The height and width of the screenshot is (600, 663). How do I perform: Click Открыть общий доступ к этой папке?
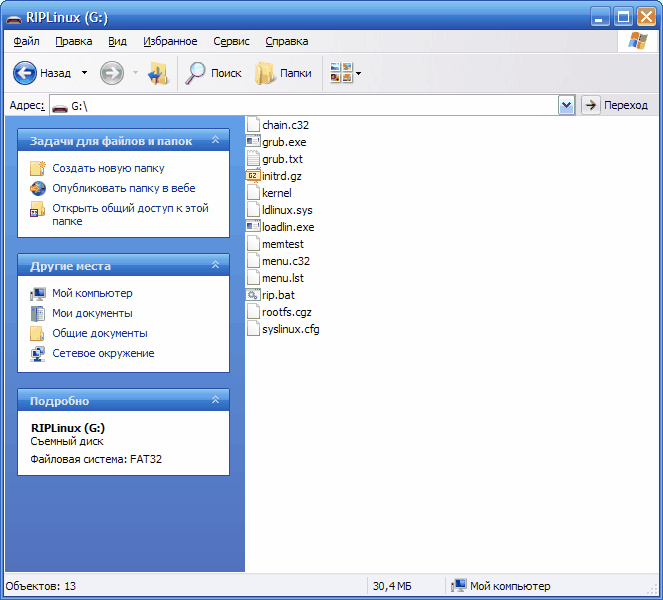(x=130, y=214)
